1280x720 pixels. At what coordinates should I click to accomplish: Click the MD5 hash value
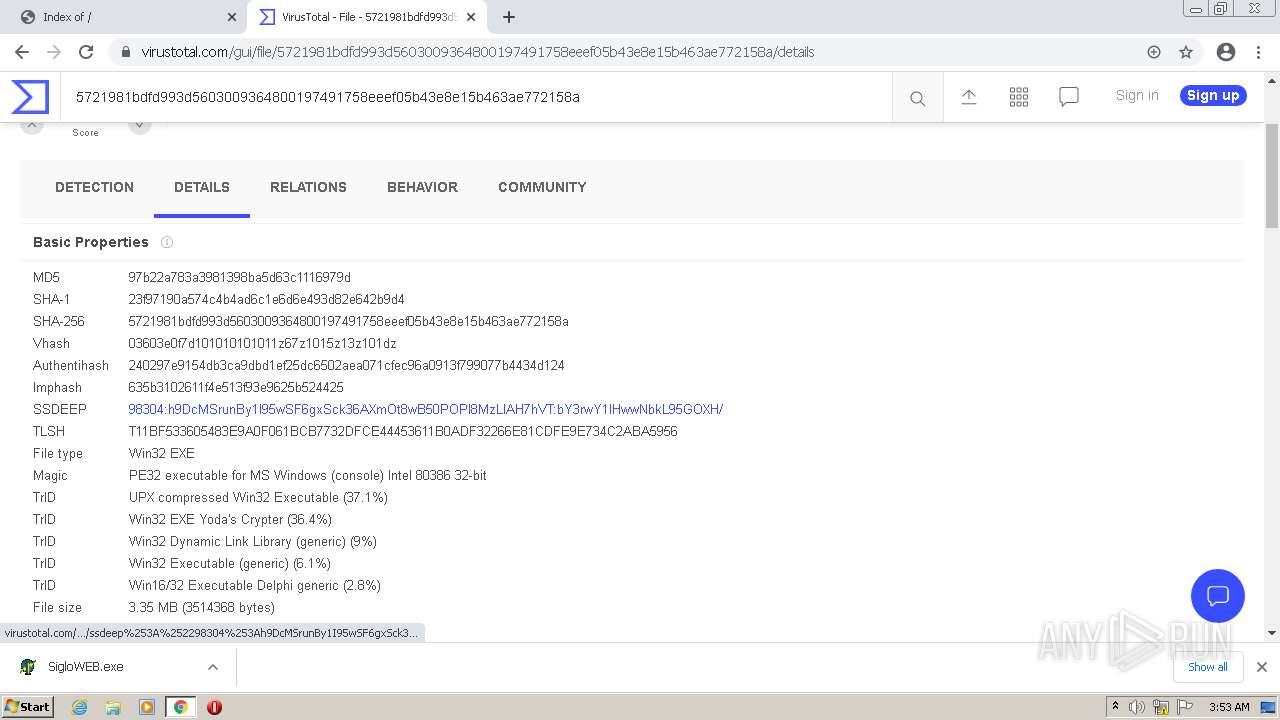239,277
